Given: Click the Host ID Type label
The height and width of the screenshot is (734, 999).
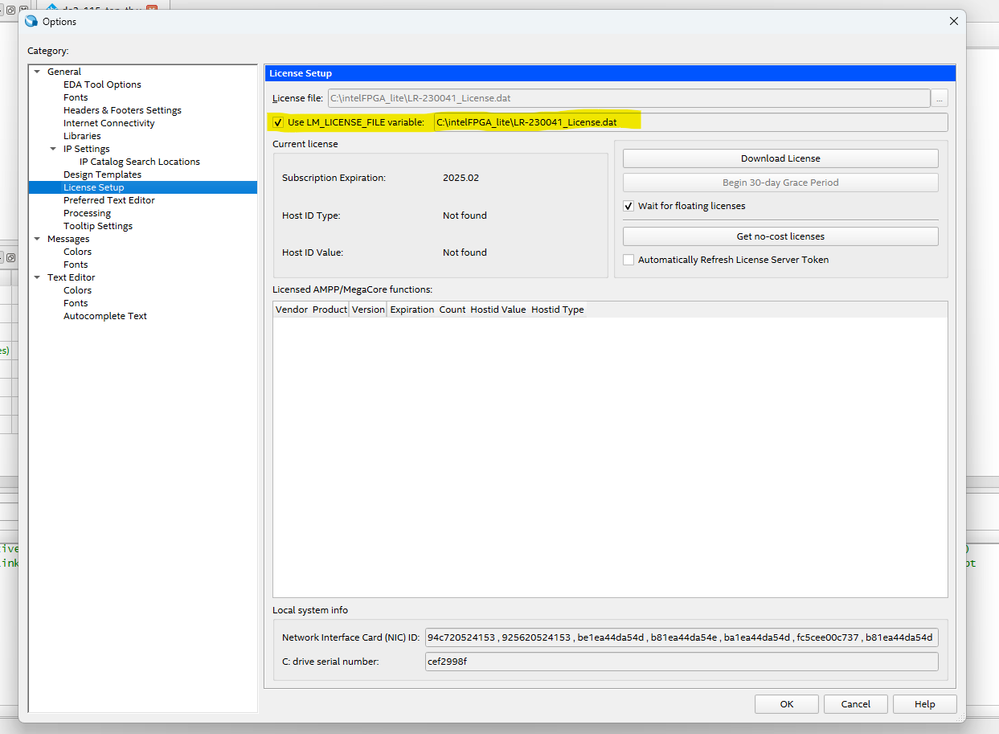Looking at the screenshot, I should tap(311, 216).
